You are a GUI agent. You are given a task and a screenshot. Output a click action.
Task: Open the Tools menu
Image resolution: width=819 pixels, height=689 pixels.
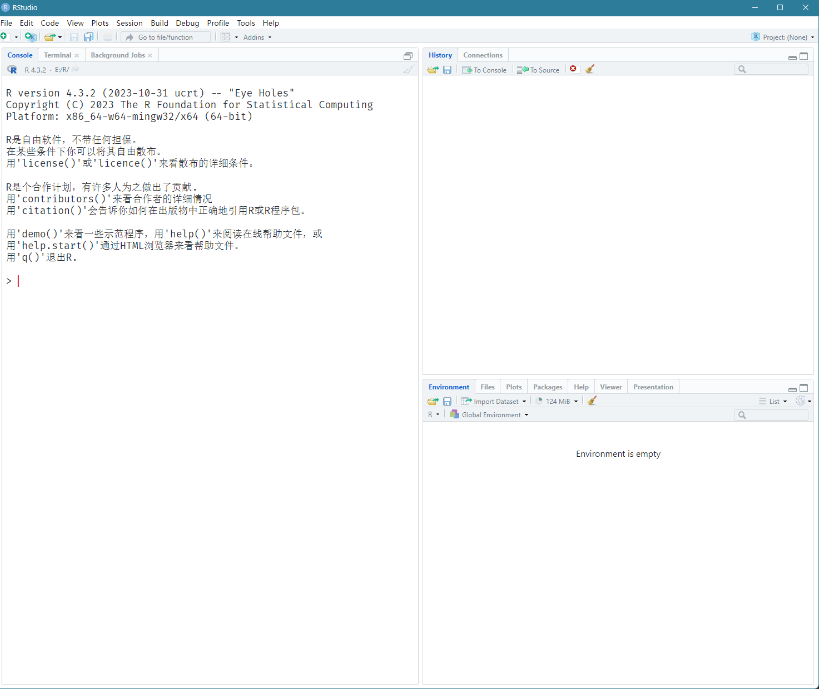[x=245, y=23]
